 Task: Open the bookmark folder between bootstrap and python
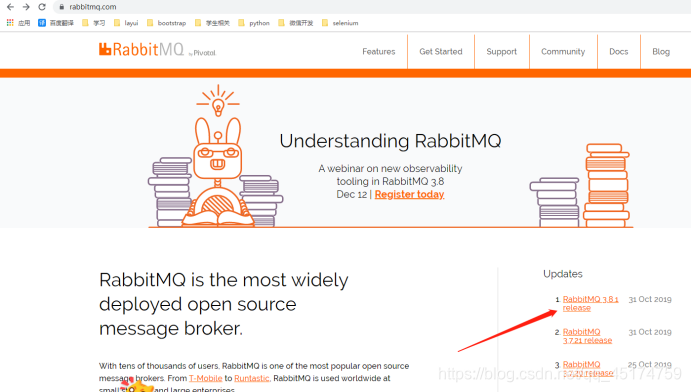click(x=212, y=23)
